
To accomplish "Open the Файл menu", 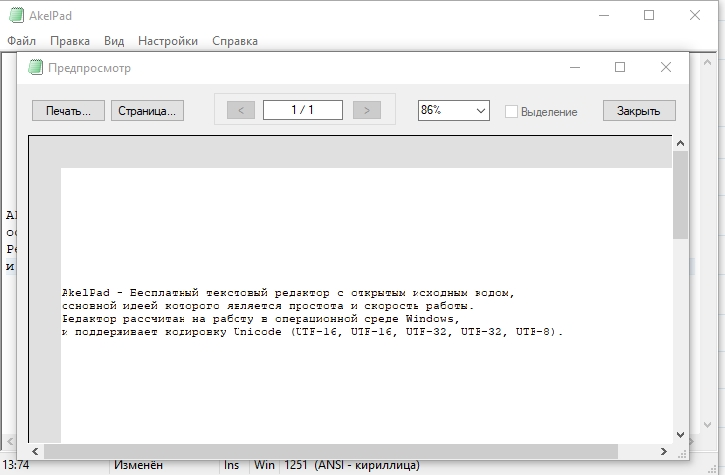I will [x=21, y=41].
